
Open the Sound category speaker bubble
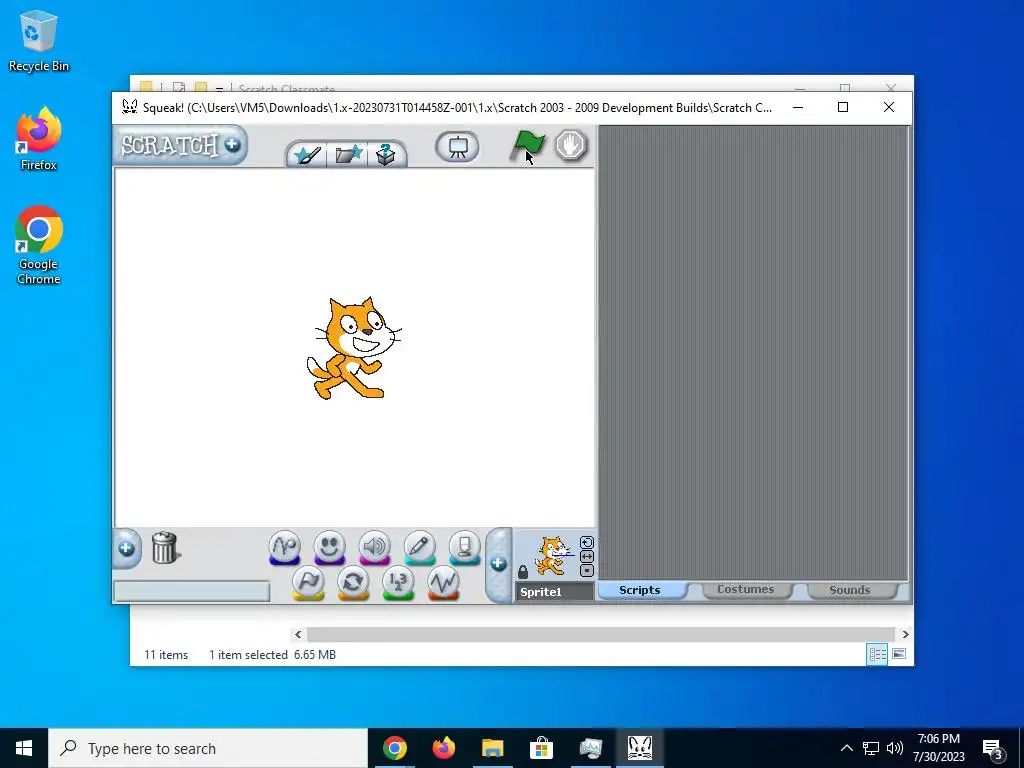(374, 547)
